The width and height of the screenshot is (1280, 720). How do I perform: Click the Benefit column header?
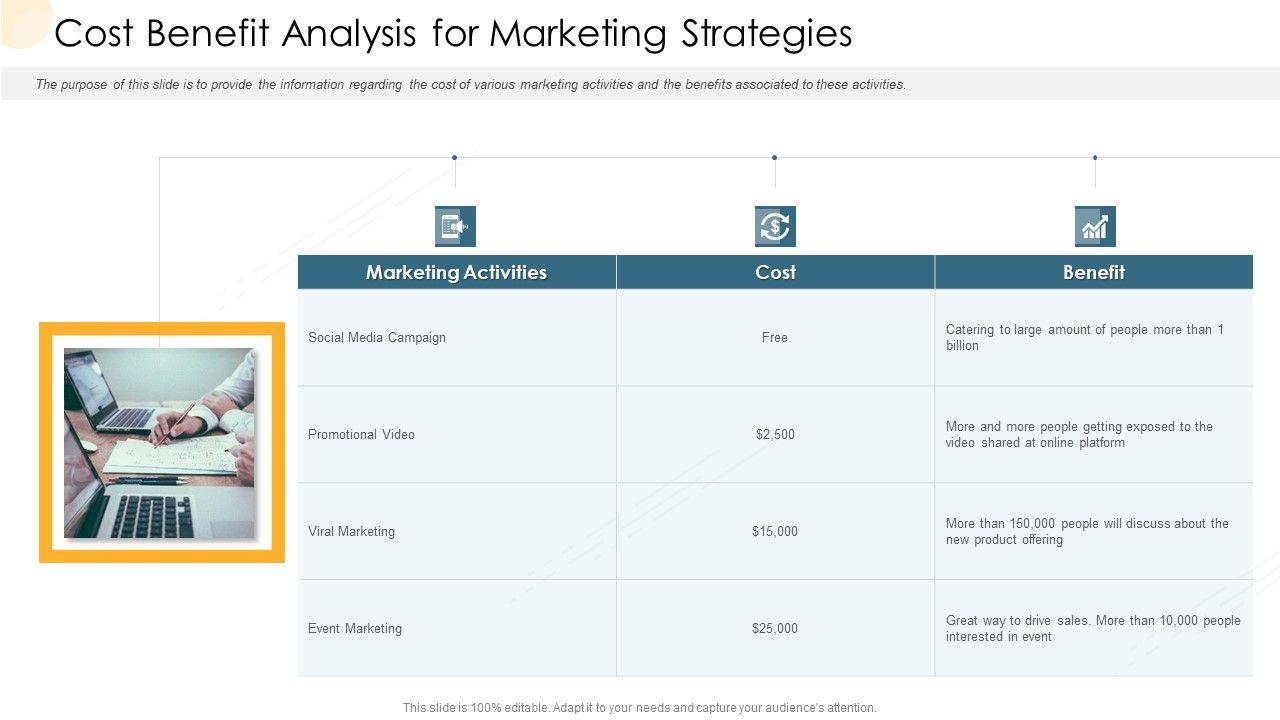[1094, 272]
